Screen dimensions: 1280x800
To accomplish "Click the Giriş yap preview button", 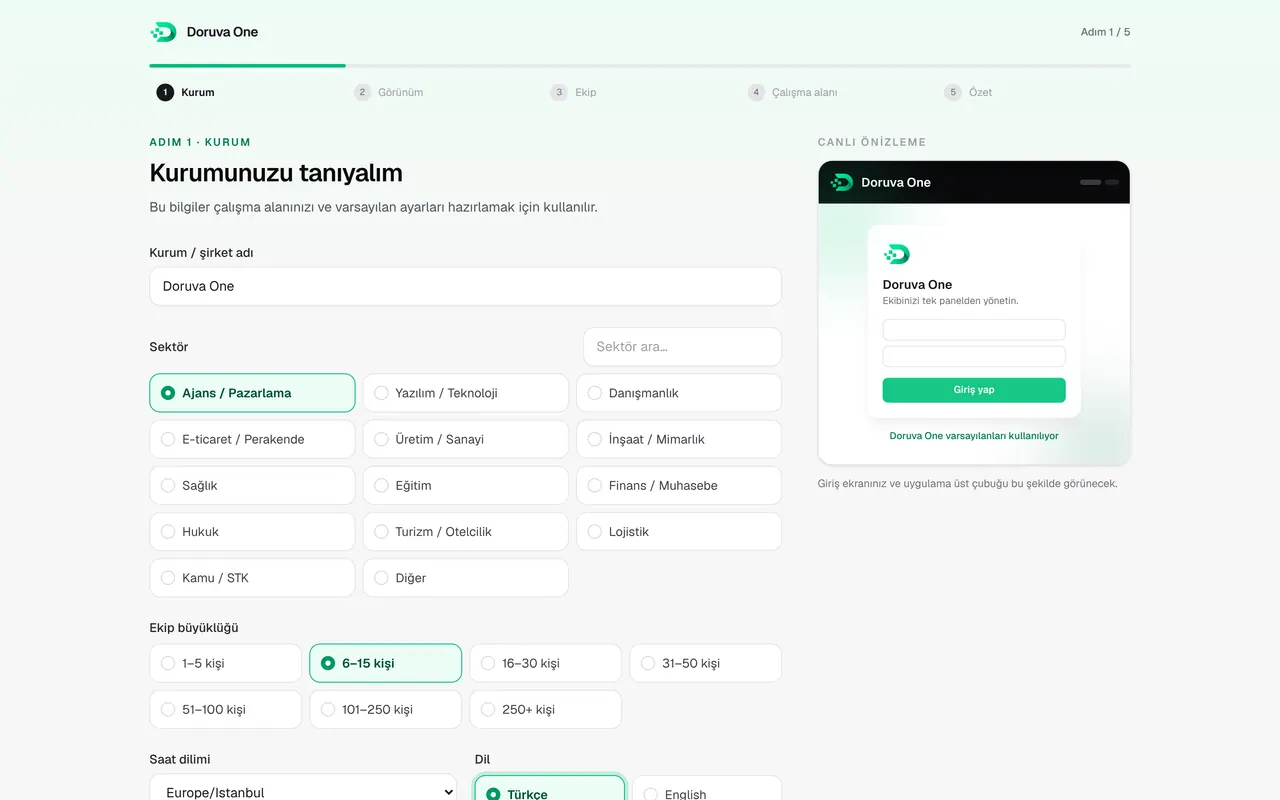I will tap(974, 390).
